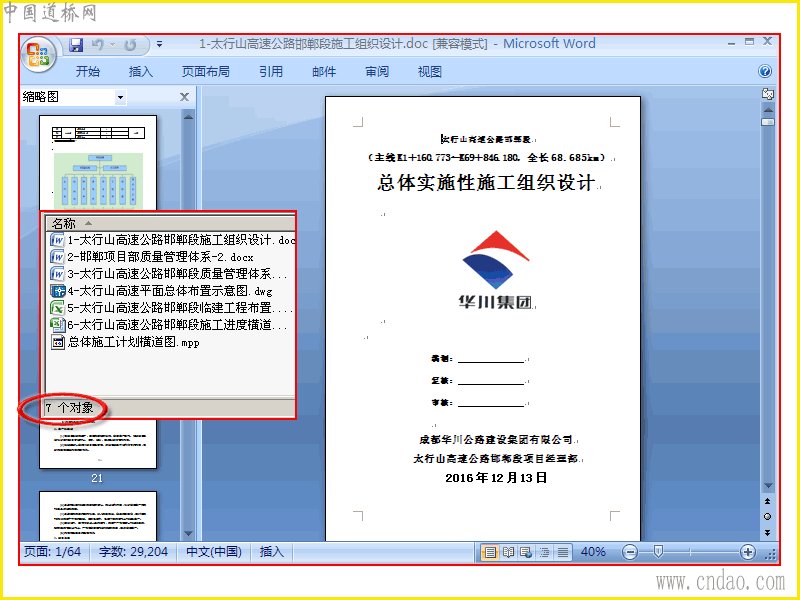Switch to Web Layout view icon
This screenshot has width=800, height=600.
526,553
